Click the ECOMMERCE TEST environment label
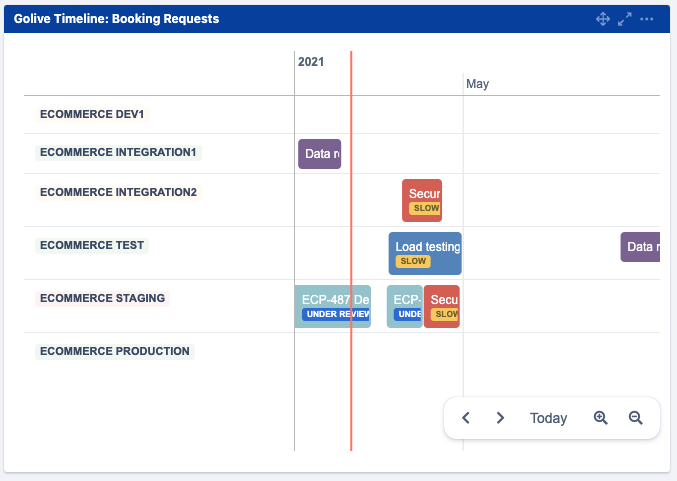This screenshot has height=481, width=677. (x=92, y=245)
